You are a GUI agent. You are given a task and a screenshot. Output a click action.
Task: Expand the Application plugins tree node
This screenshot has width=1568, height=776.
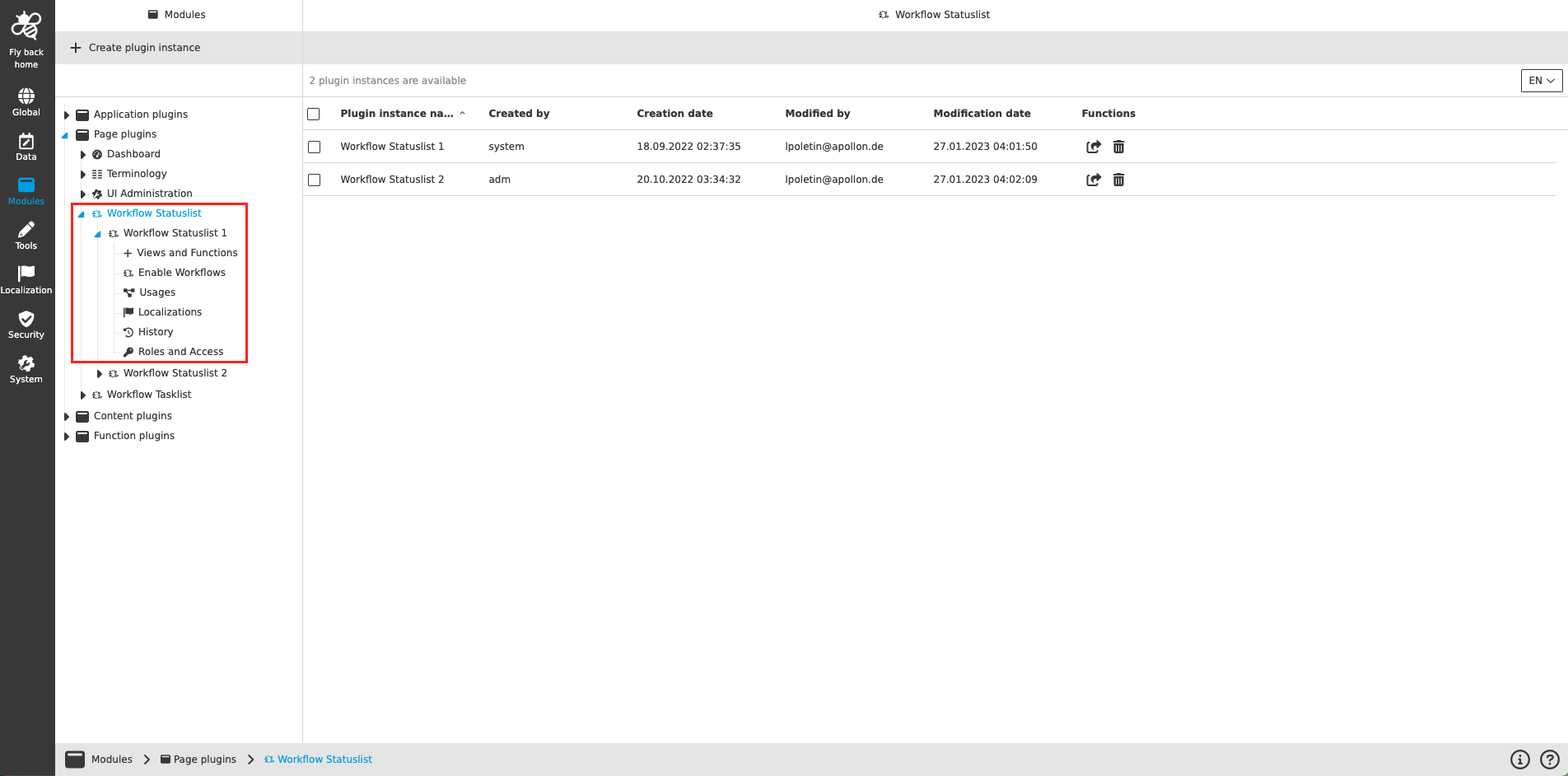67,115
